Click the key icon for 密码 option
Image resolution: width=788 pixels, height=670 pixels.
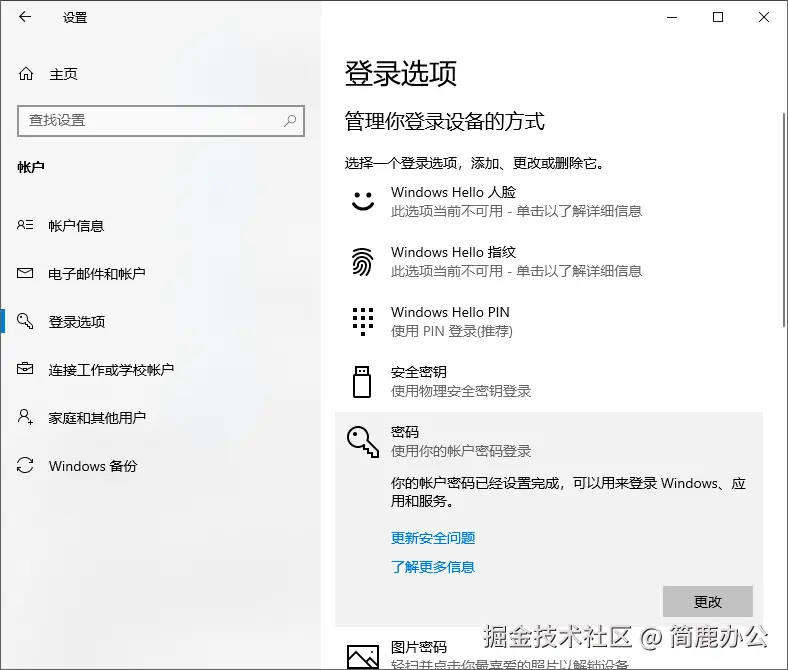(363, 442)
